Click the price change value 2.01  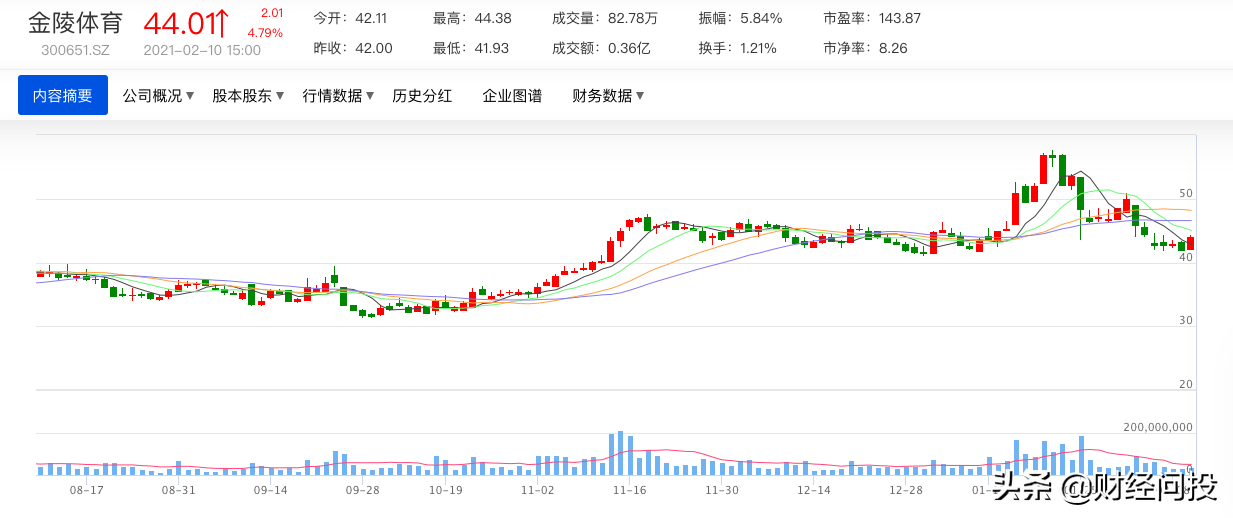(x=271, y=13)
